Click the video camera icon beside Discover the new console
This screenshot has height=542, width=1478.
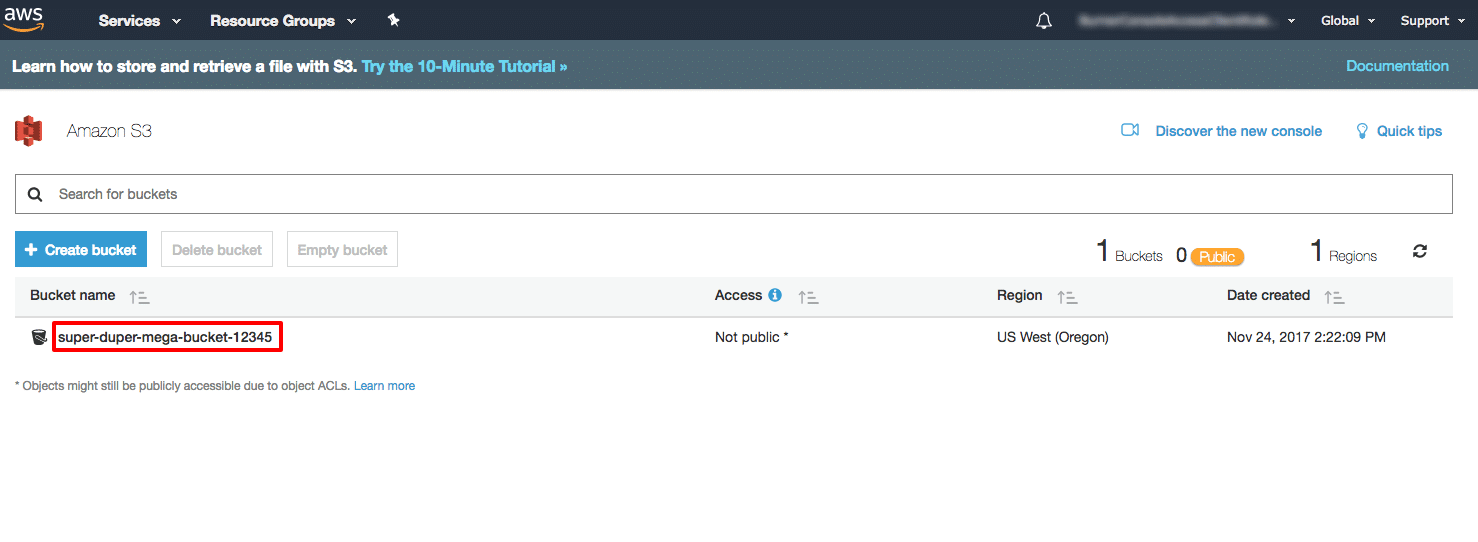[x=1130, y=130]
